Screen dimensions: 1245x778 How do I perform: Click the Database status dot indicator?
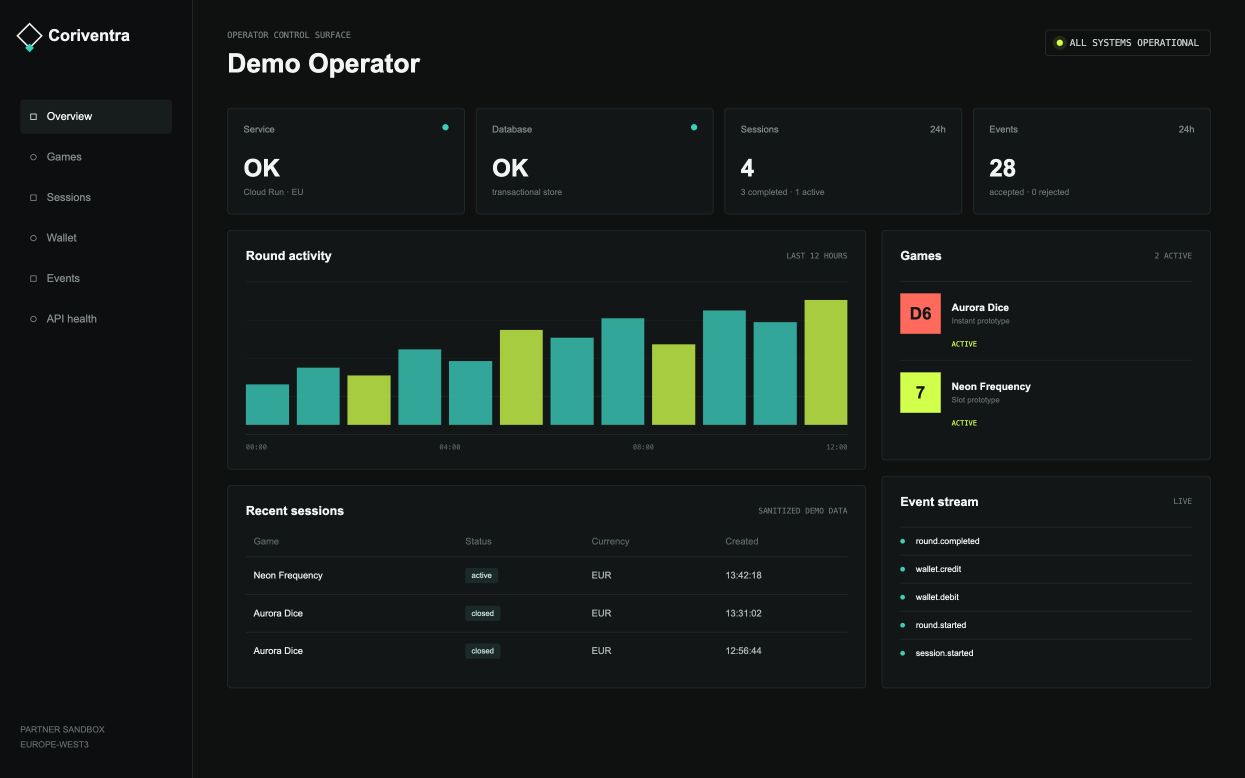click(694, 127)
